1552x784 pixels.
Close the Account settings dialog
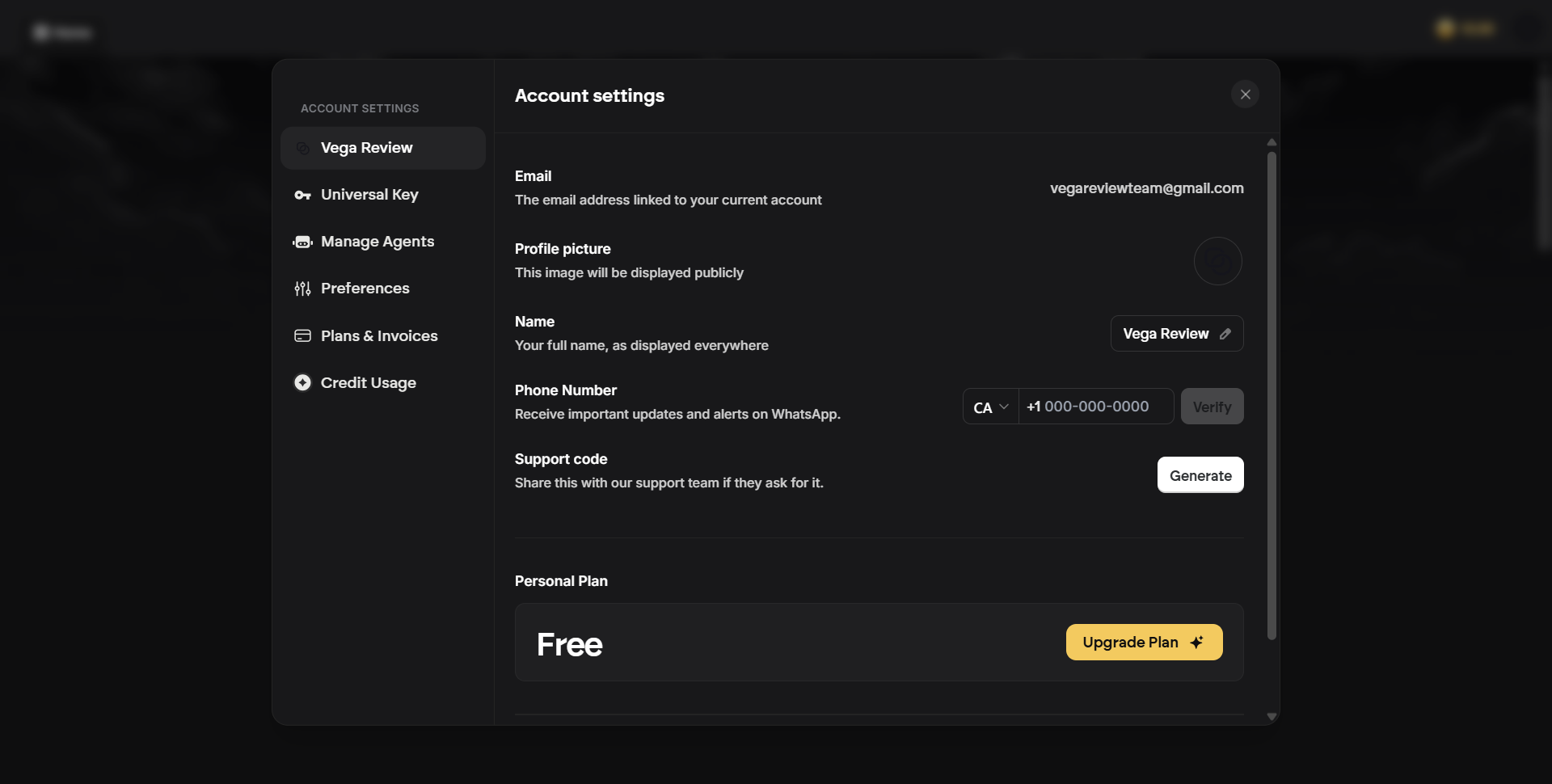(1245, 95)
